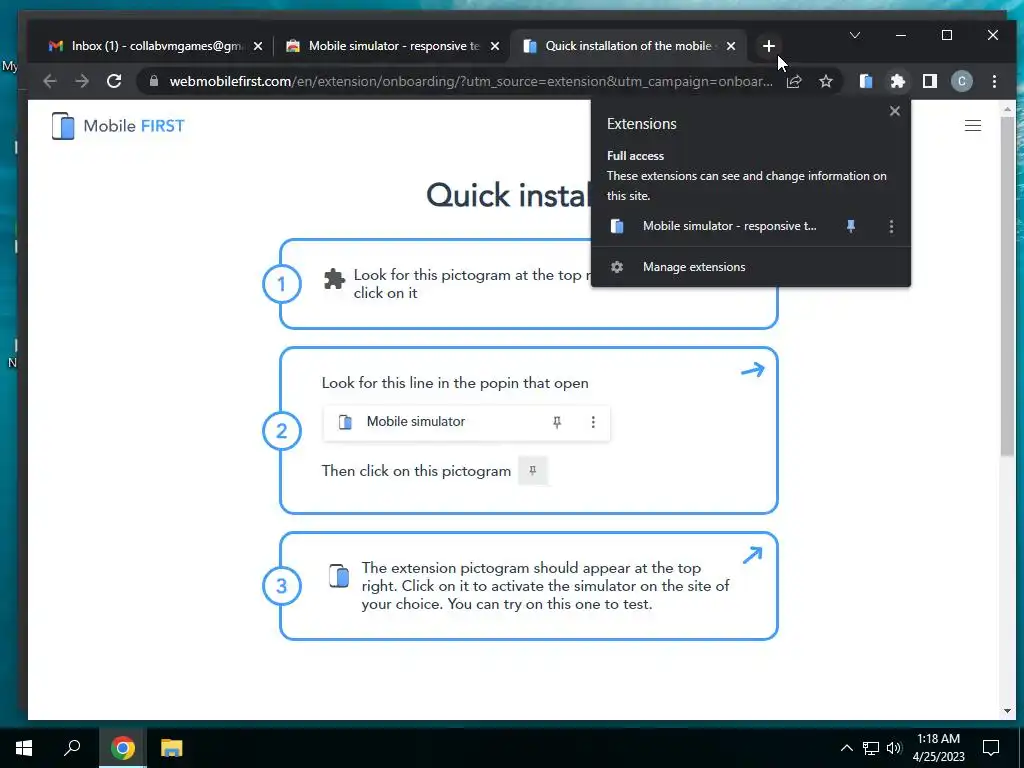Open Chrome's three-dot menu

coord(994,81)
